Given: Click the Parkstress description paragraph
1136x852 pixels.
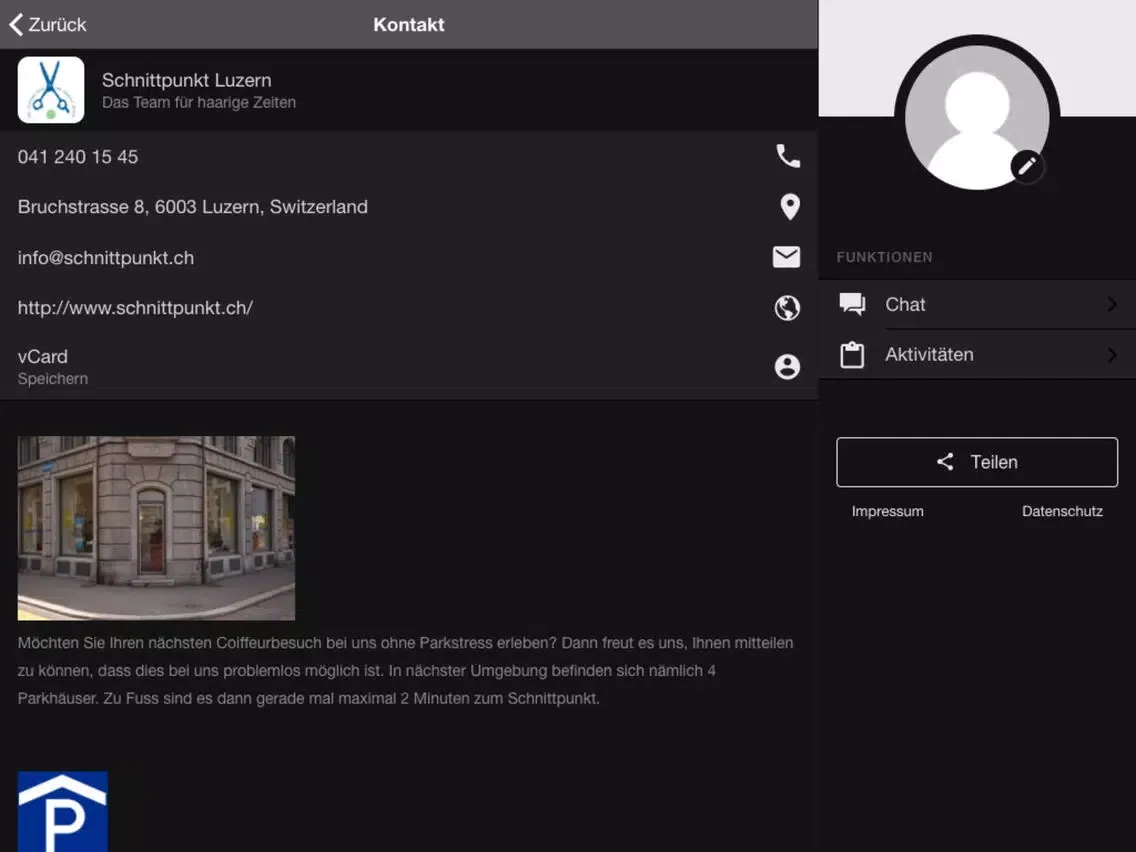Looking at the screenshot, I should coord(406,671).
